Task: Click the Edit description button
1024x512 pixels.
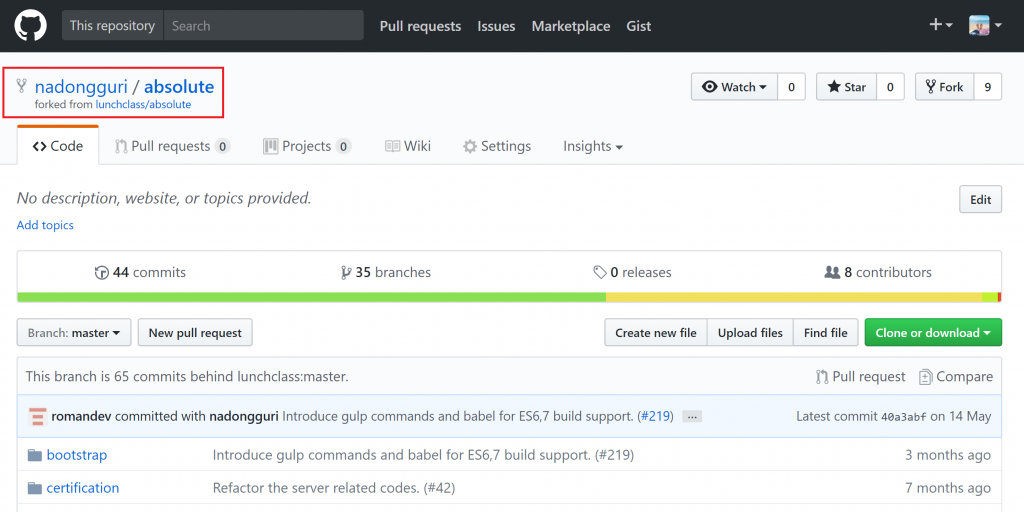Action: pos(980,199)
